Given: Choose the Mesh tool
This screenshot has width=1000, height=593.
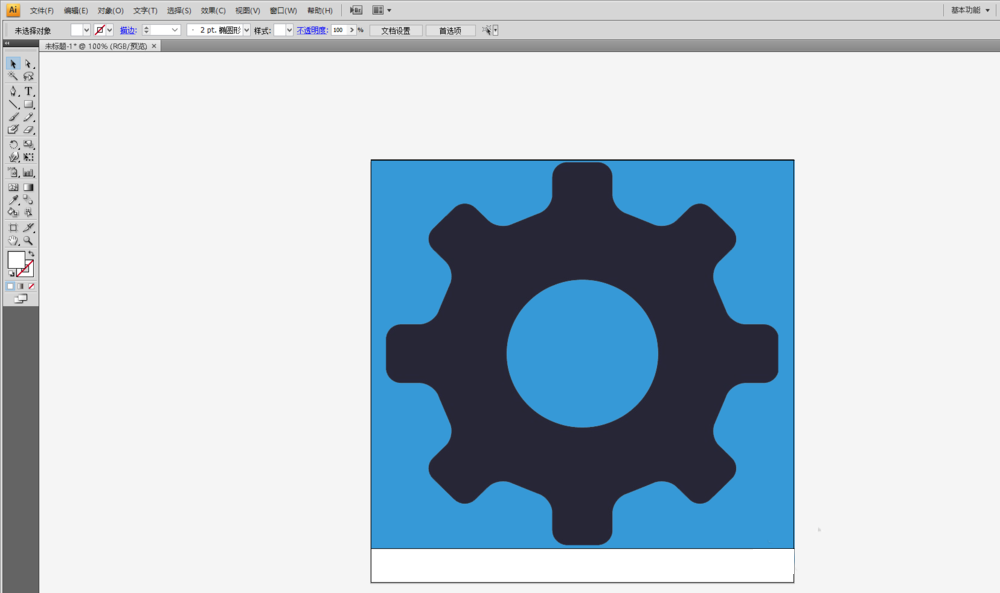Looking at the screenshot, I should point(13,187).
